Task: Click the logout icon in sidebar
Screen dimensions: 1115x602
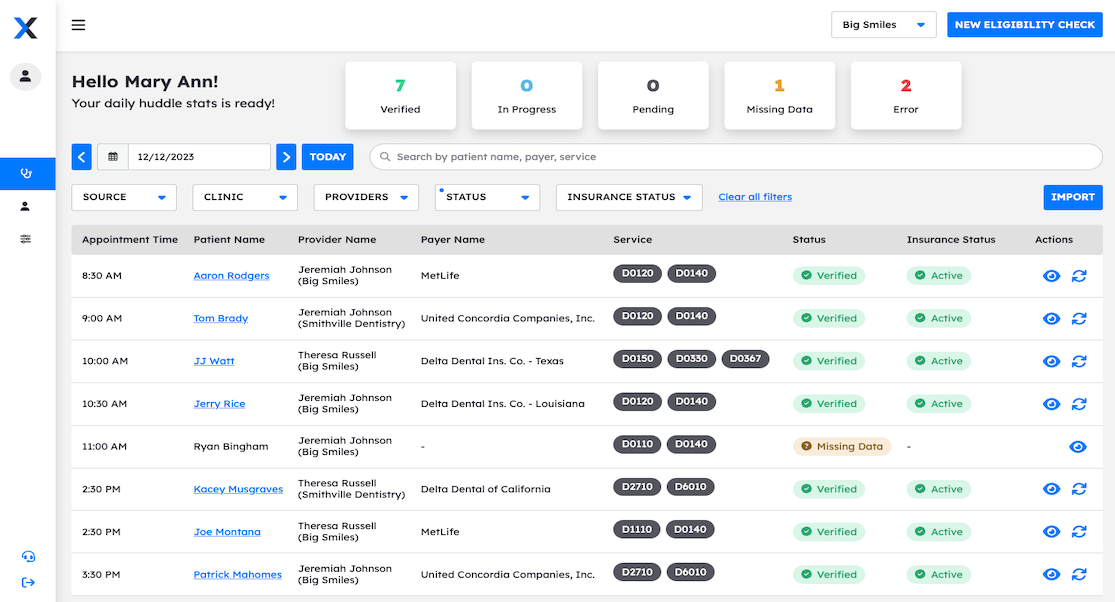Action: (x=27, y=582)
